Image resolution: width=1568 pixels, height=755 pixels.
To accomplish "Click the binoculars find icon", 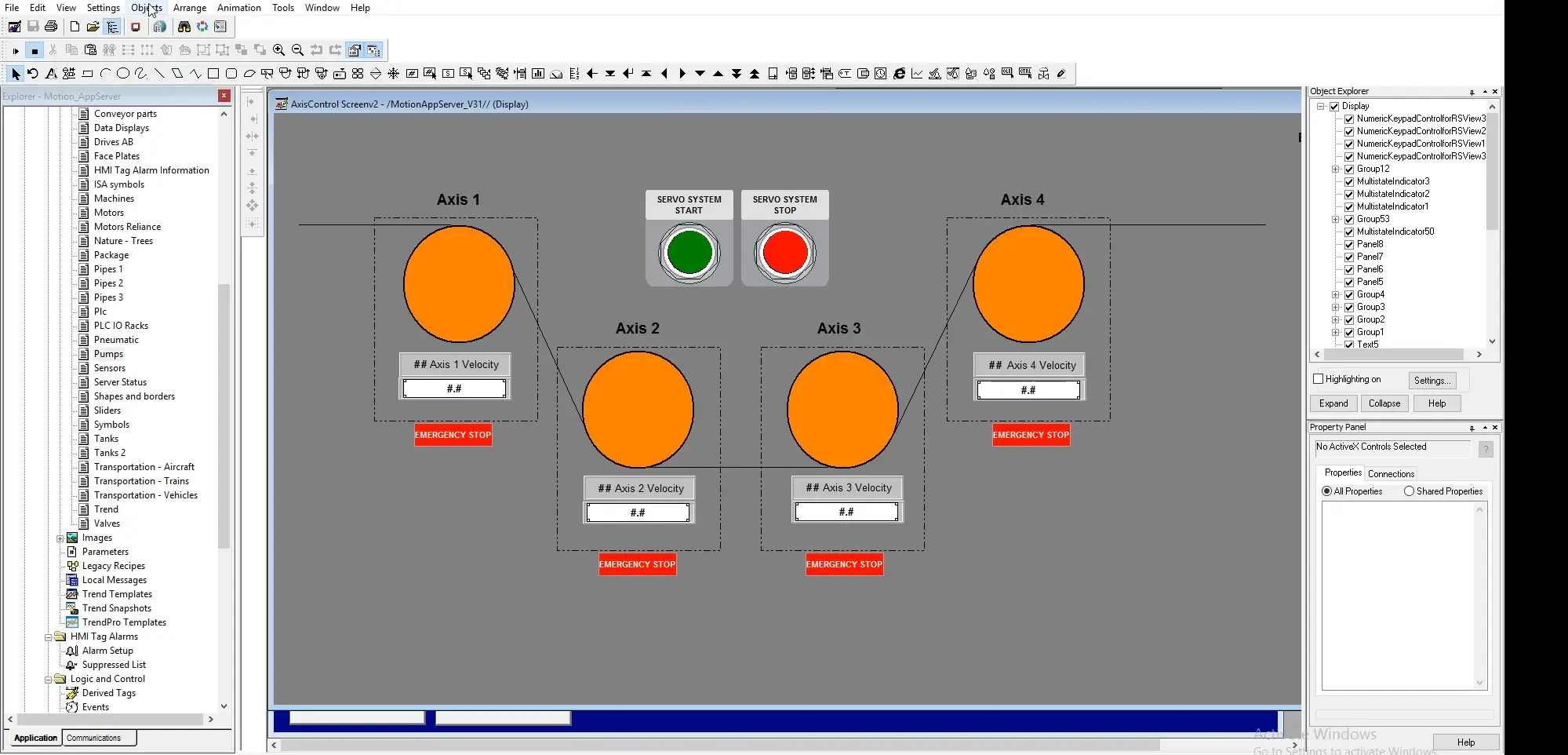I will (x=184, y=27).
